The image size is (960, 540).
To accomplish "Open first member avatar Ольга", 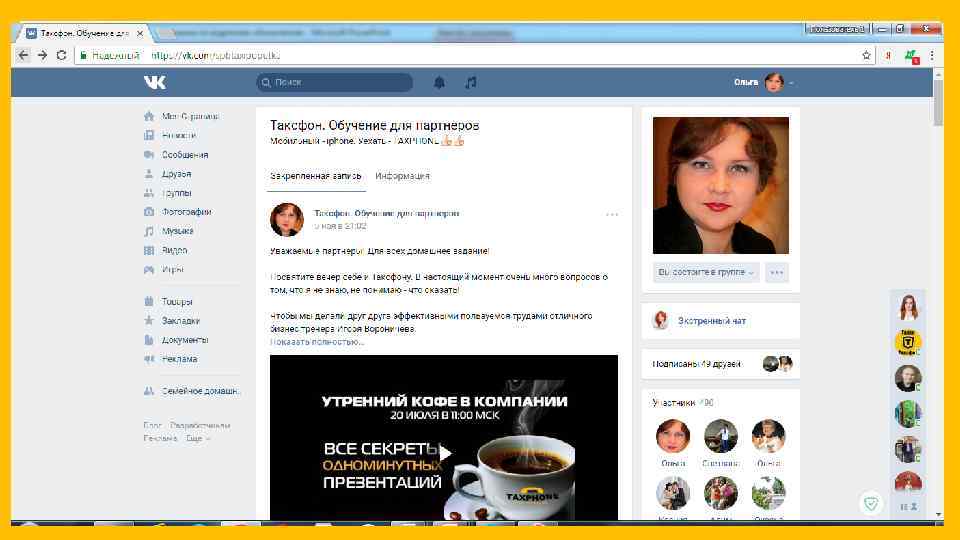I will [x=673, y=436].
